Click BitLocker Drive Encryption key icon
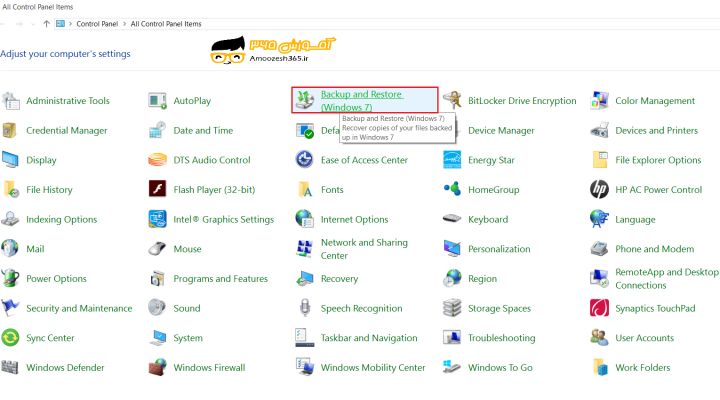720x400 pixels. coord(452,100)
